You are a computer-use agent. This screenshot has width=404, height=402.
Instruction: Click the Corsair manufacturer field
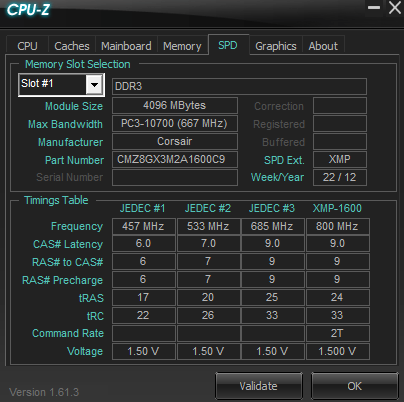(175, 142)
